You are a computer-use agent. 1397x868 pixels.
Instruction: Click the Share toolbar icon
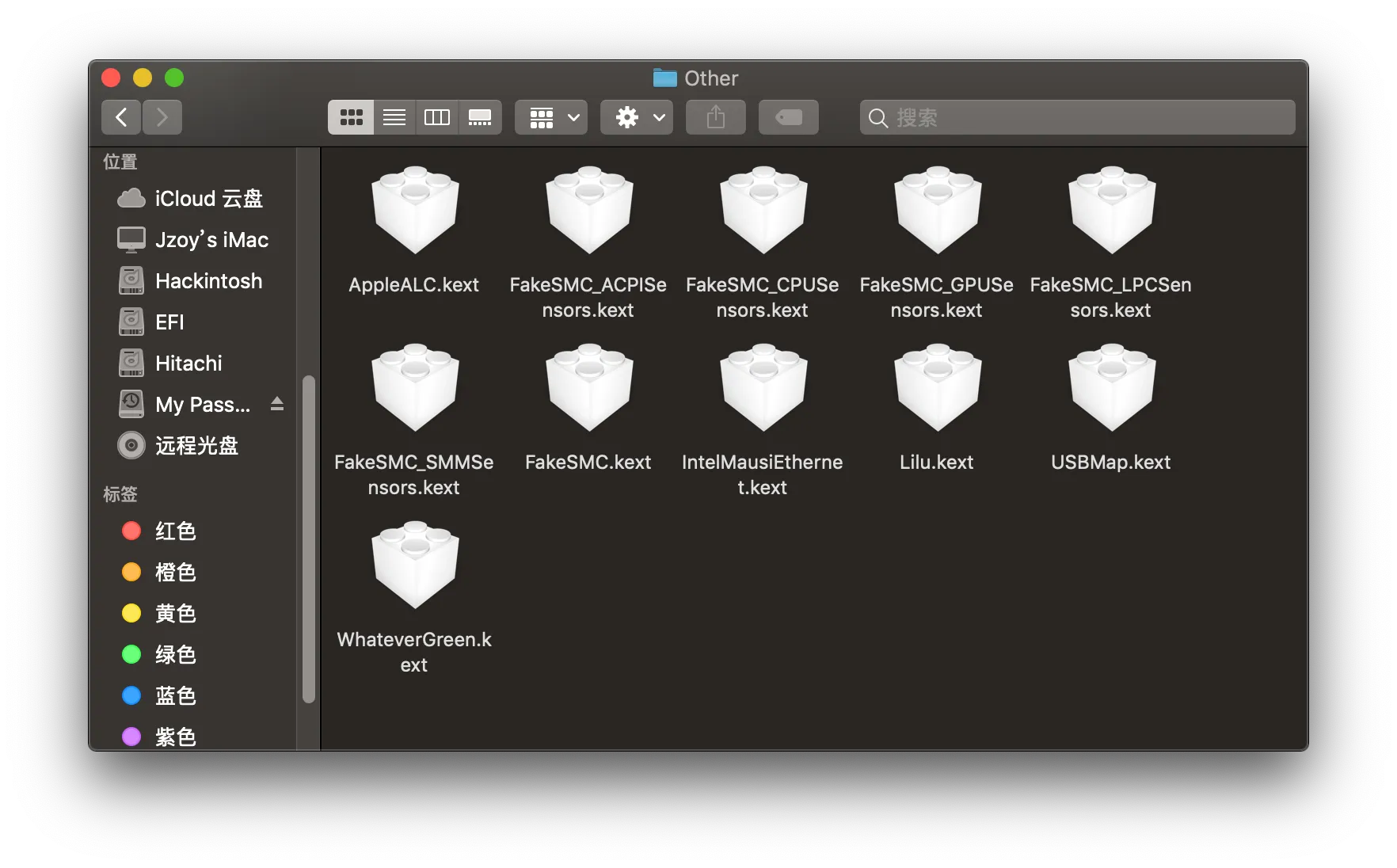point(715,117)
